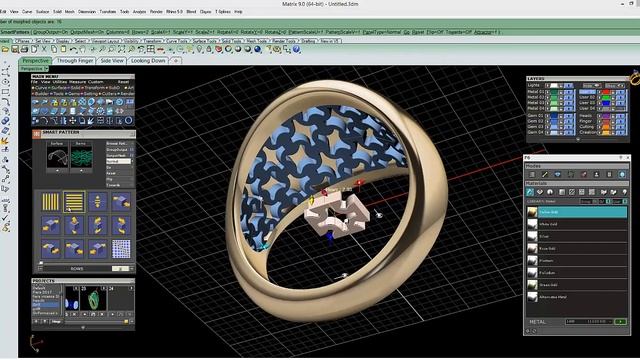640x360 pixels.
Task: Click the green play button beside METAL field
Action: pyautogui.click(x=620, y=322)
